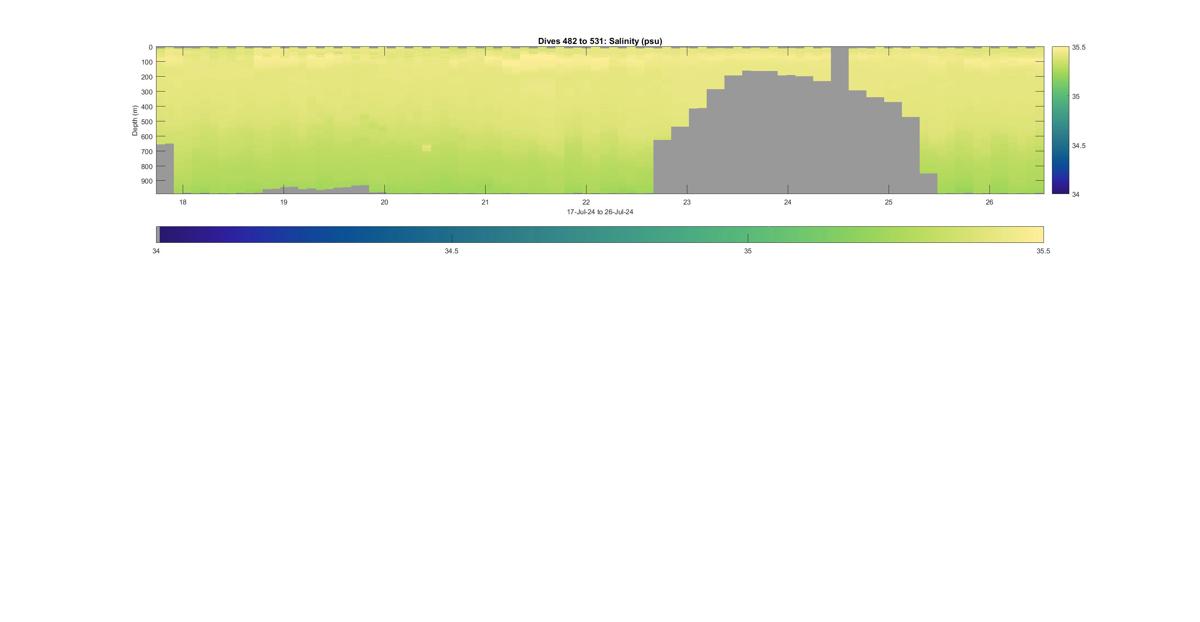This screenshot has width=1200, height=622.
Task: Click the vertical colorbar's 34 tick label
Action: click(1076, 194)
